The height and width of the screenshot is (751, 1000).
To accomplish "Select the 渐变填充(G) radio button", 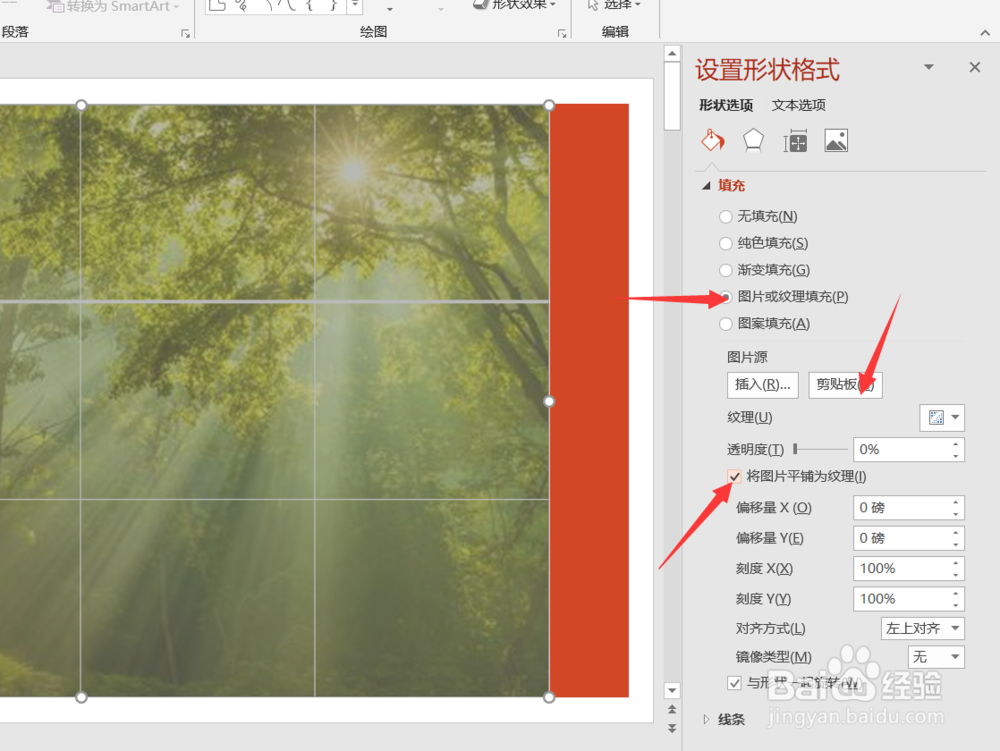I will point(726,270).
